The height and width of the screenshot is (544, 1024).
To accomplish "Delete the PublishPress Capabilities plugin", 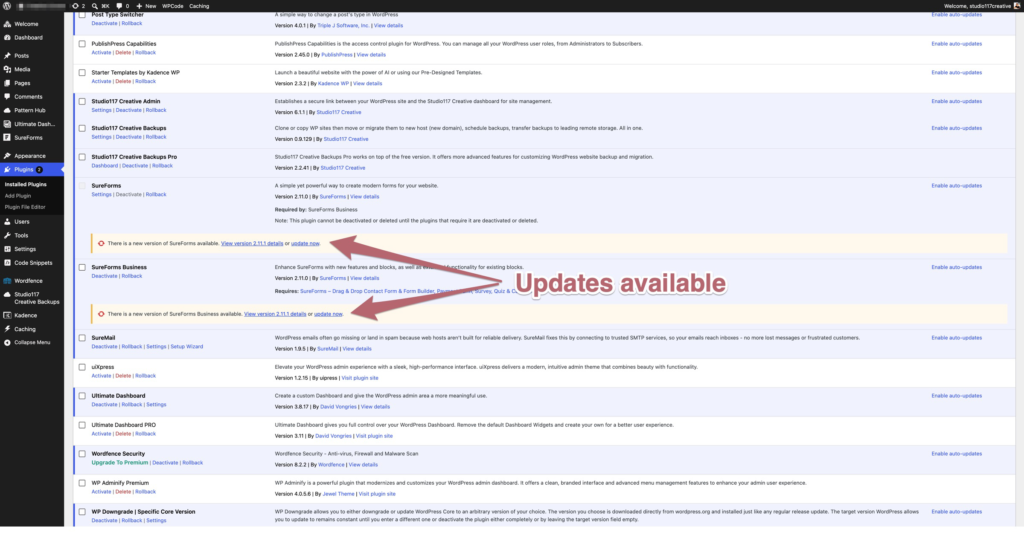I will click(123, 53).
